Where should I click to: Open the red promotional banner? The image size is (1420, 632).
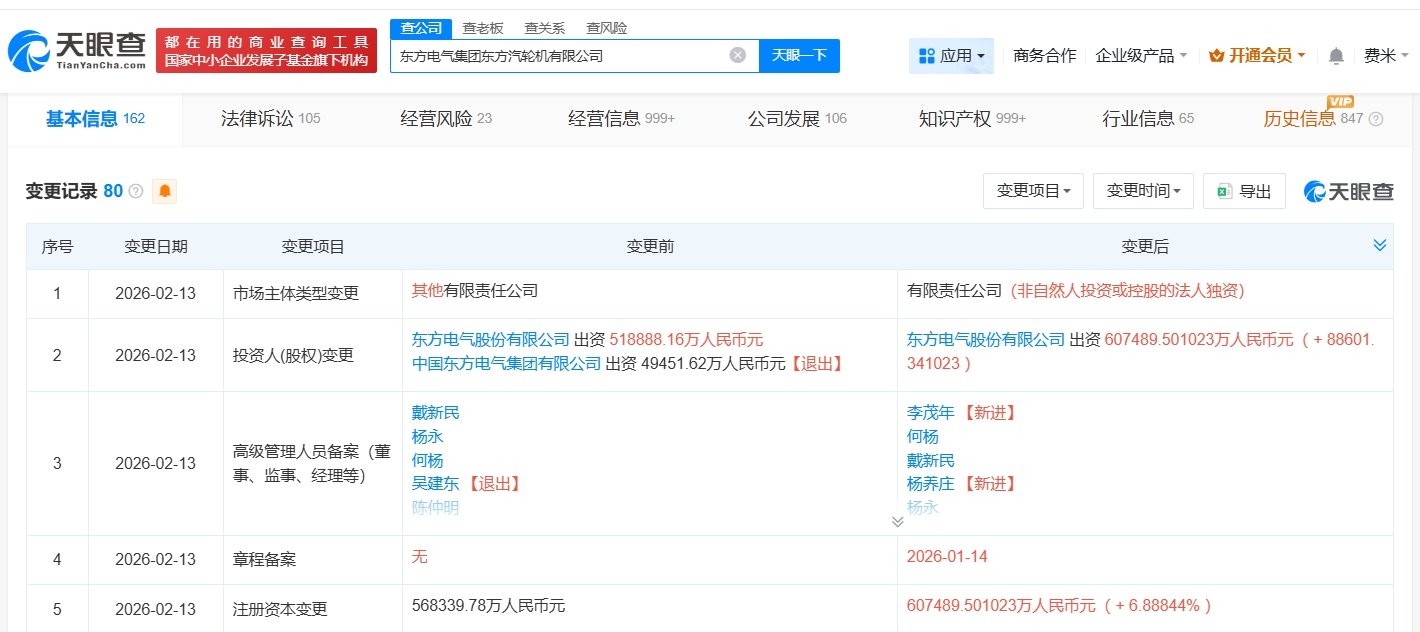tap(266, 51)
